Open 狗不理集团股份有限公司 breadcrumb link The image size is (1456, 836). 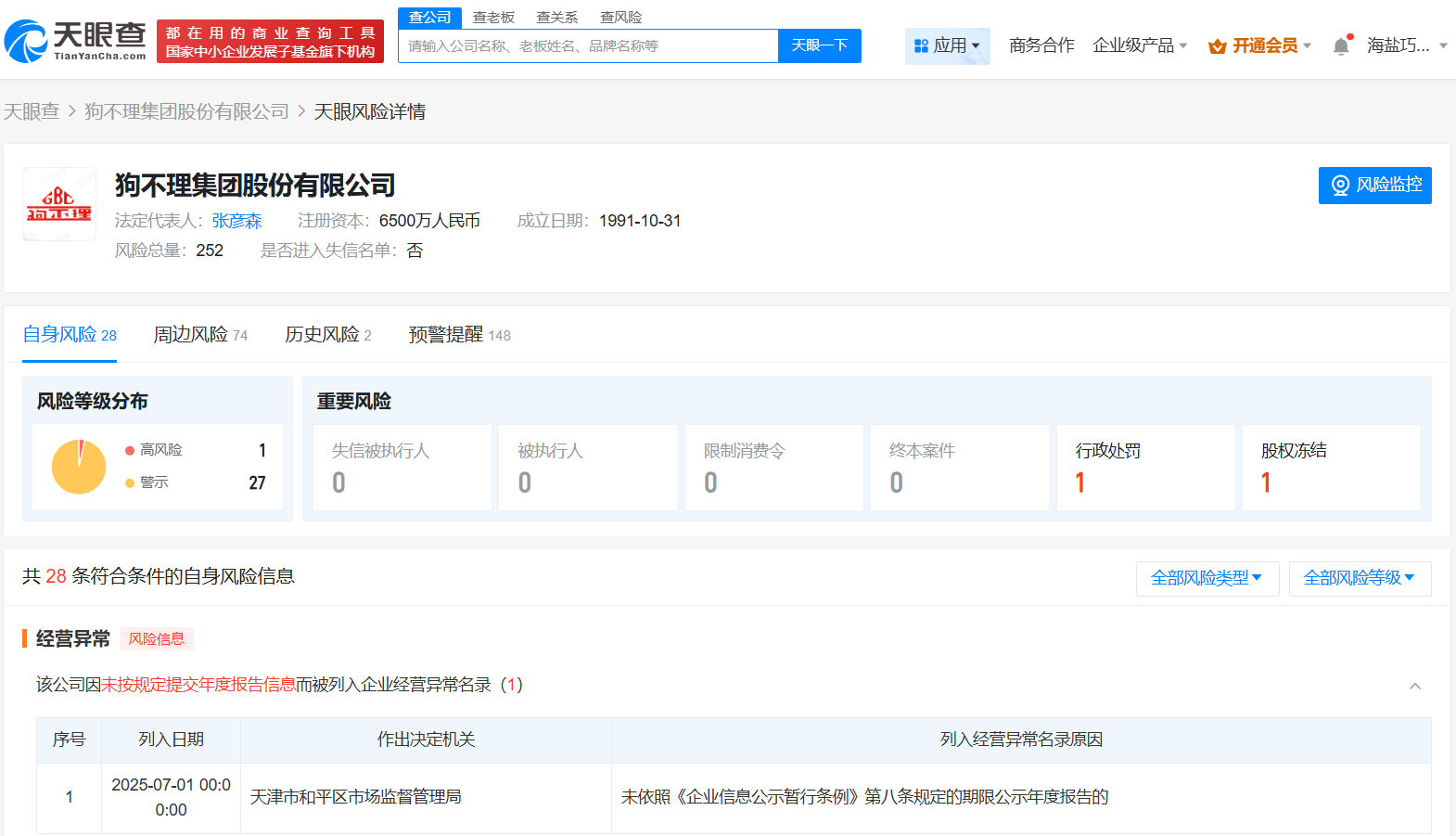click(186, 111)
